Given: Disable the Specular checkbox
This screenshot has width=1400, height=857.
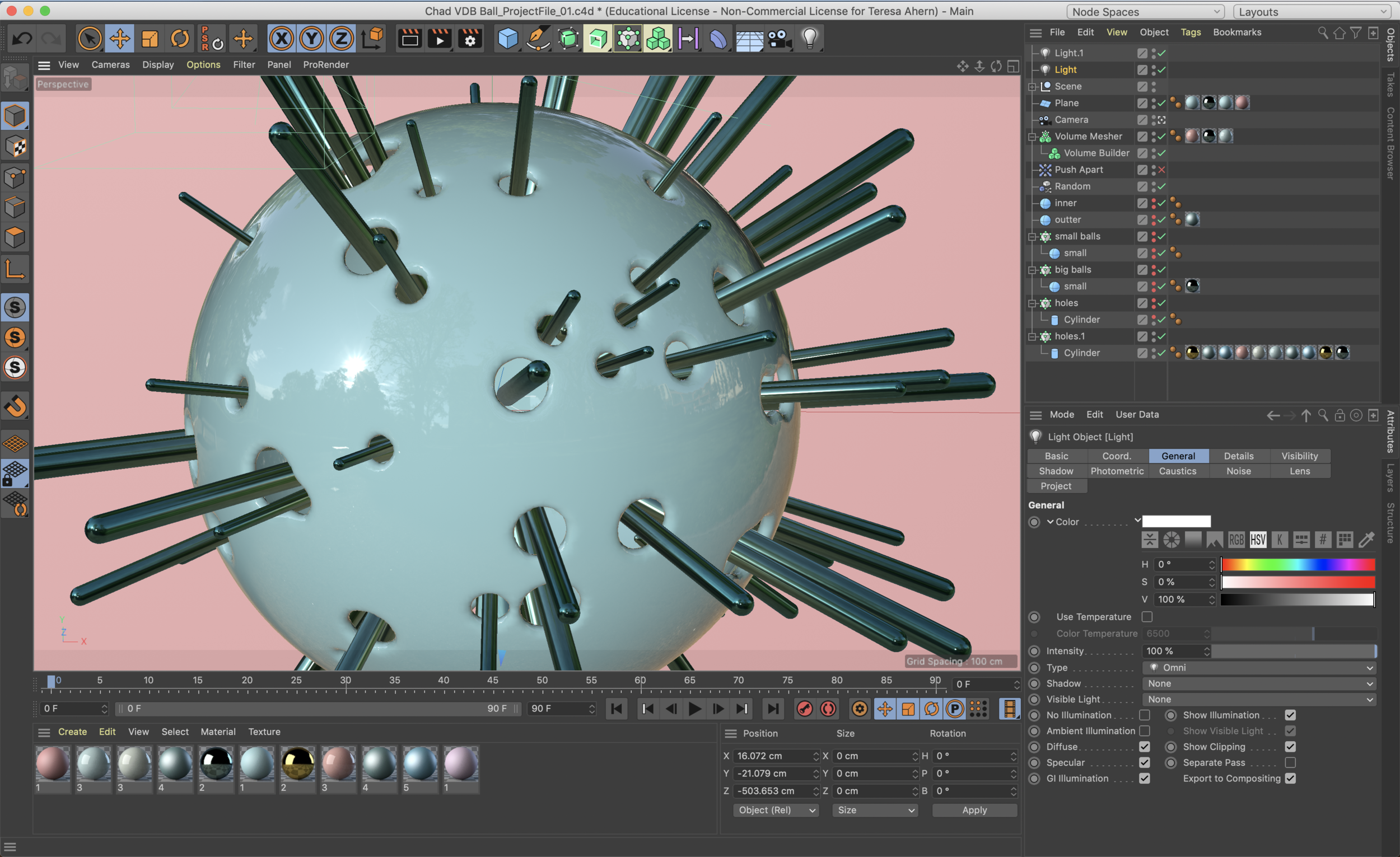Looking at the screenshot, I should pos(1144,762).
